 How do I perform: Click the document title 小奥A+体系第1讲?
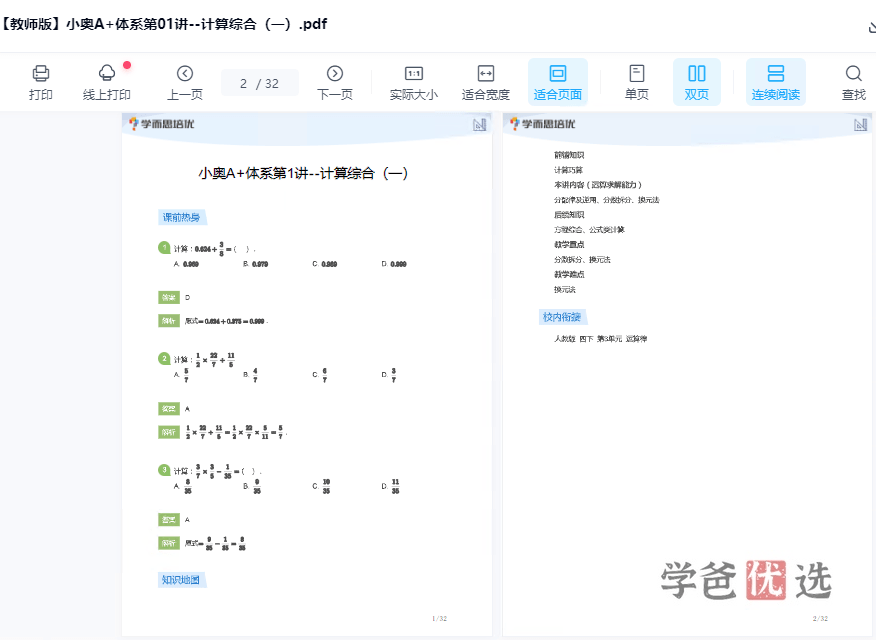point(303,173)
